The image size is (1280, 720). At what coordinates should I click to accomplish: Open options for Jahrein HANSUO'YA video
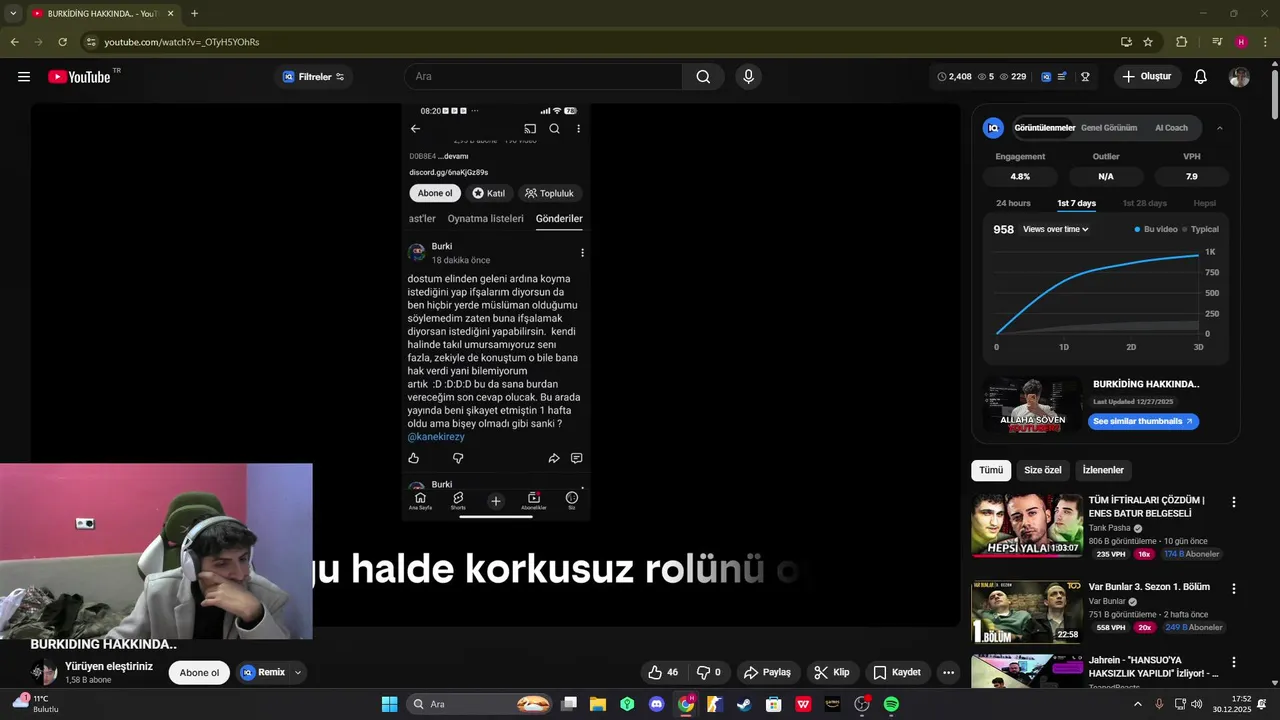[1233, 662]
